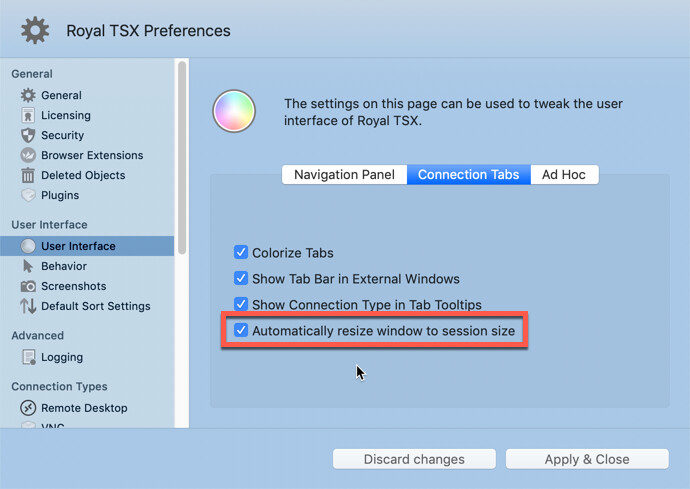Click the Discard changes button
The height and width of the screenshot is (489, 690).
tap(414, 459)
